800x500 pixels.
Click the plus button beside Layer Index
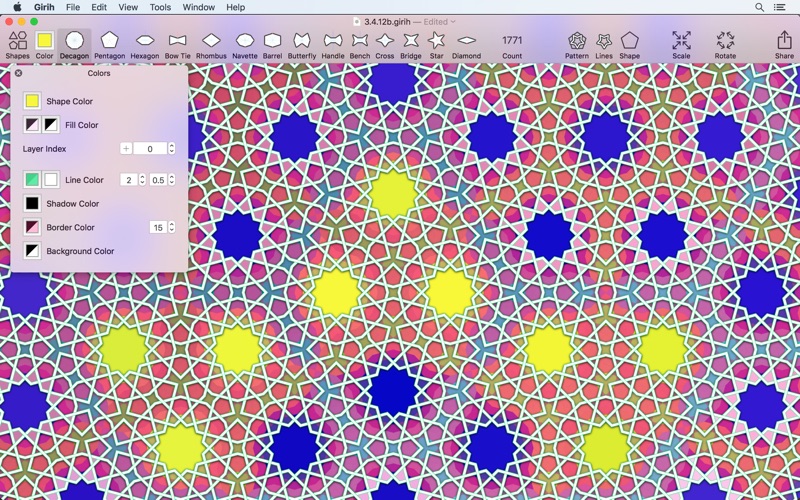pyautogui.click(x=126, y=149)
